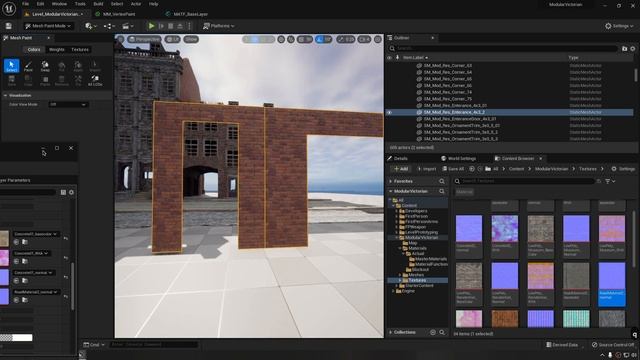Open viewport hamburger options menu
Screen dimensions: 640x360
[x=120, y=39]
